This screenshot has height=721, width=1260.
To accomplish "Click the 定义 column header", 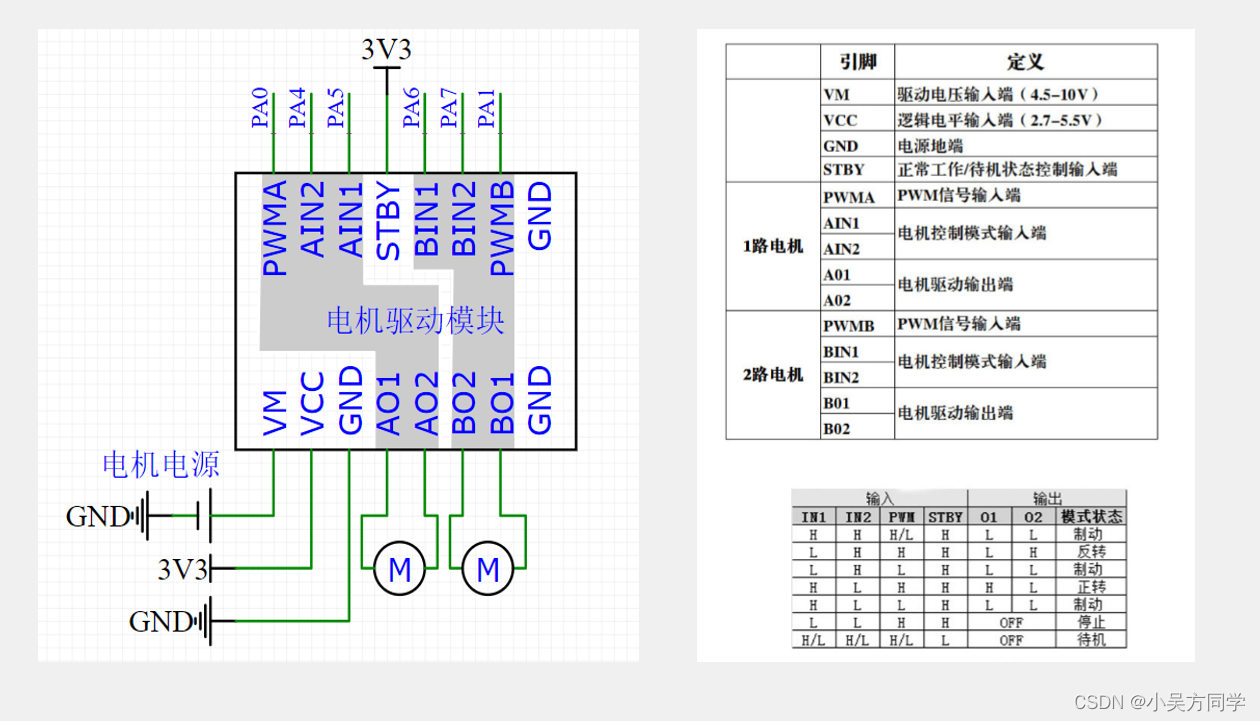I will 1024,61.
